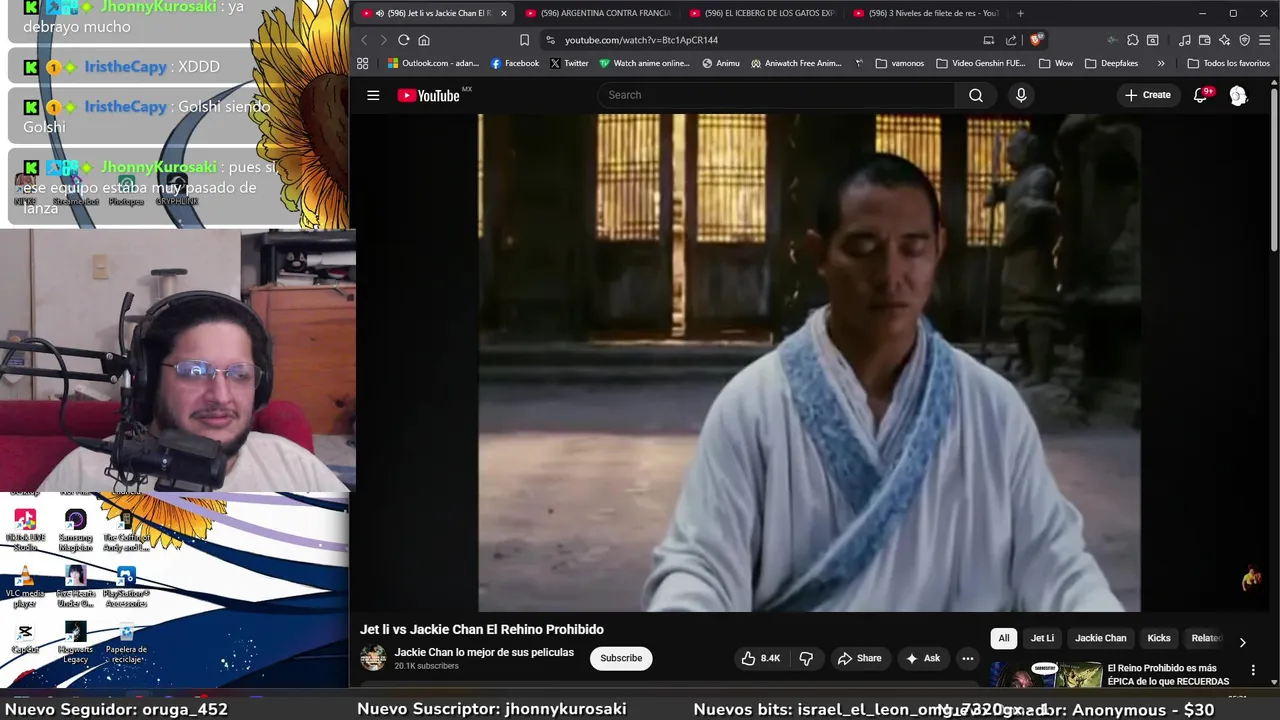Image resolution: width=1280 pixels, height=720 pixels.
Task: Open Jackie Chan lo mejor channel link
Action: click(x=484, y=652)
